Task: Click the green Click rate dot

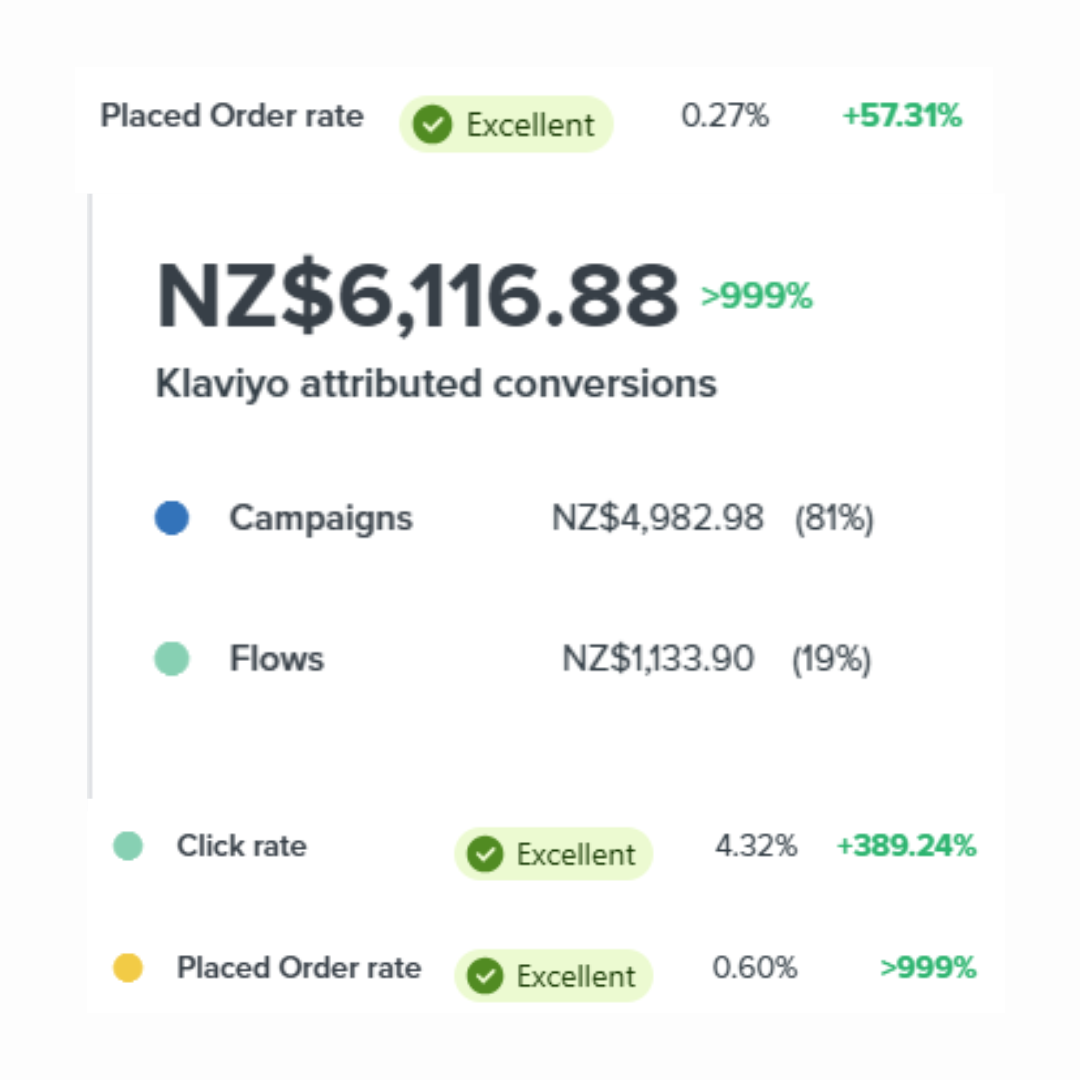Action: click(x=128, y=846)
